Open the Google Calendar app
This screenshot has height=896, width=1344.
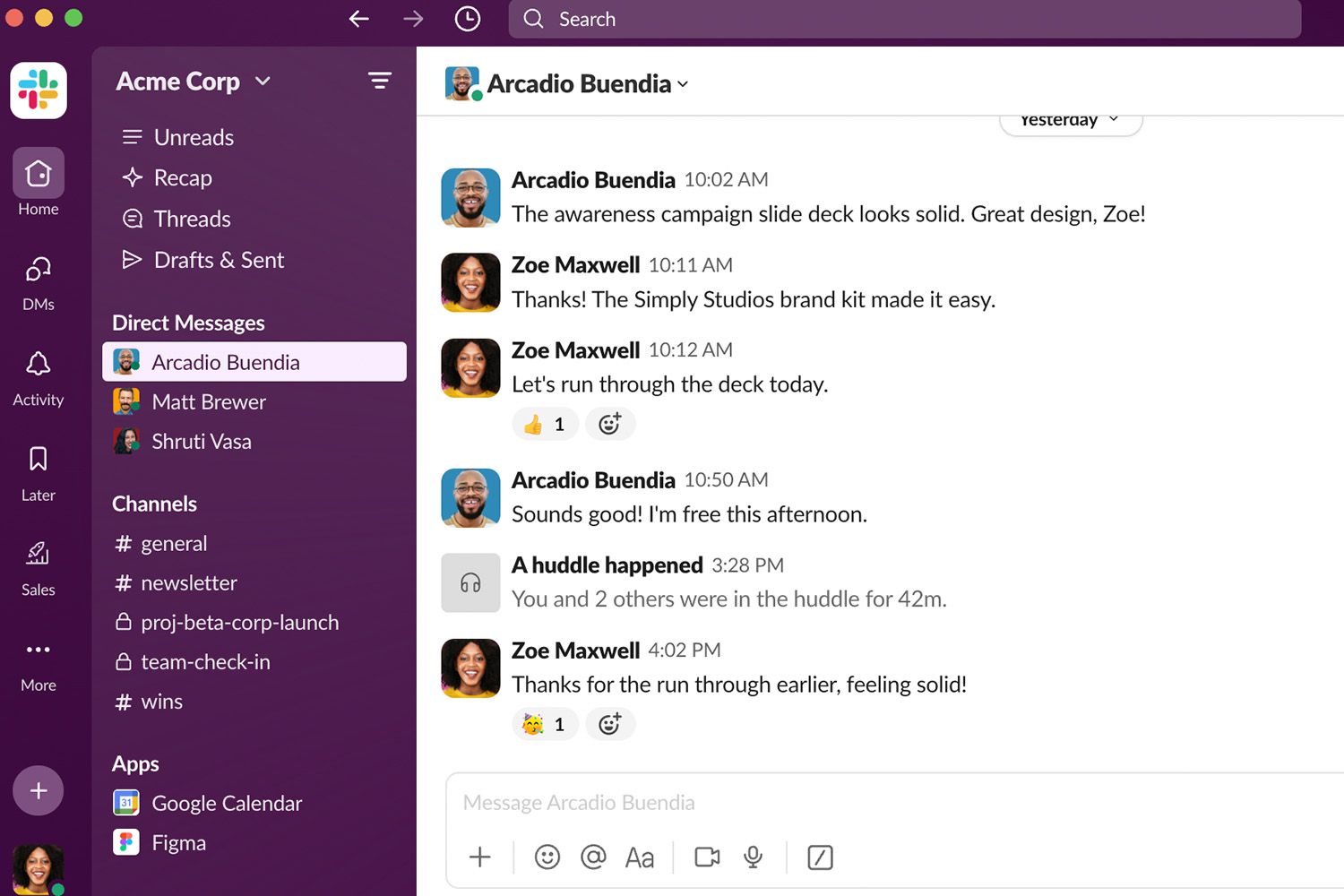pyautogui.click(x=226, y=803)
